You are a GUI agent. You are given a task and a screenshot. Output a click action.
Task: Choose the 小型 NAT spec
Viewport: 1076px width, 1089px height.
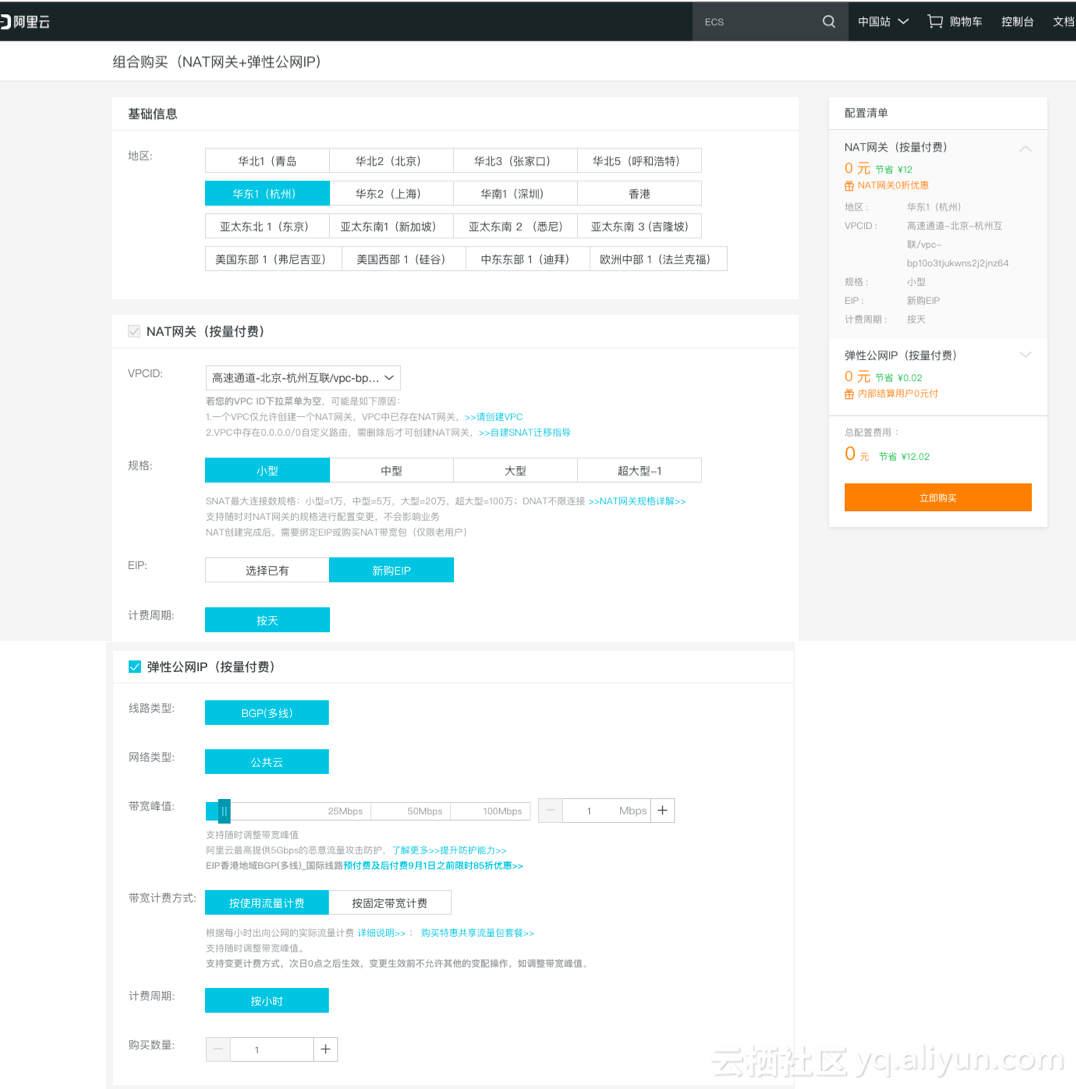tap(267, 470)
